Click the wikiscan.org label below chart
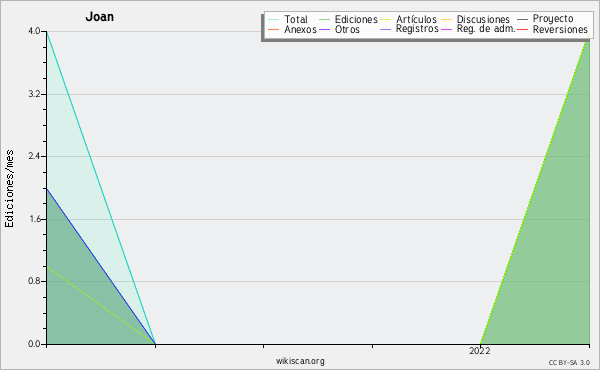The height and width of the screenshot is (370, 600). [300, 361]
